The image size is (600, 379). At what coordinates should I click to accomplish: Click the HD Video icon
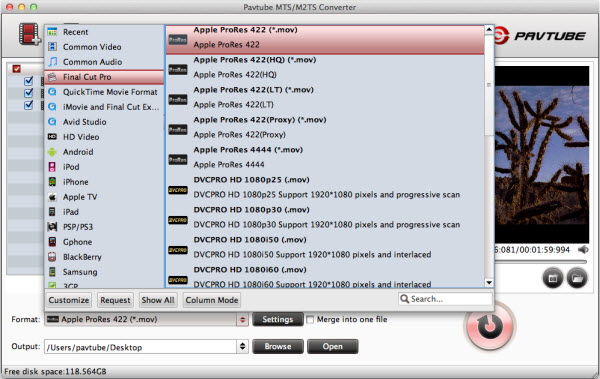[x=52, y=137]
